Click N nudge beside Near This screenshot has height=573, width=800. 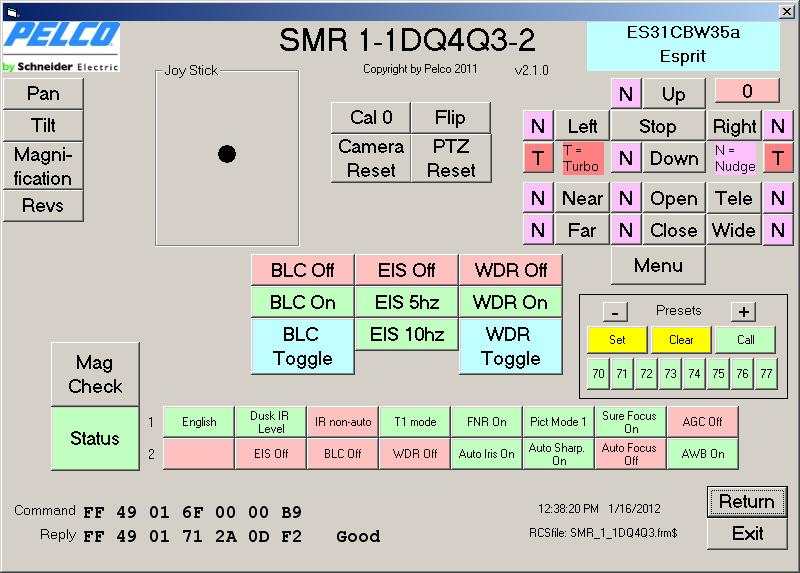click(x=538, y=198)
